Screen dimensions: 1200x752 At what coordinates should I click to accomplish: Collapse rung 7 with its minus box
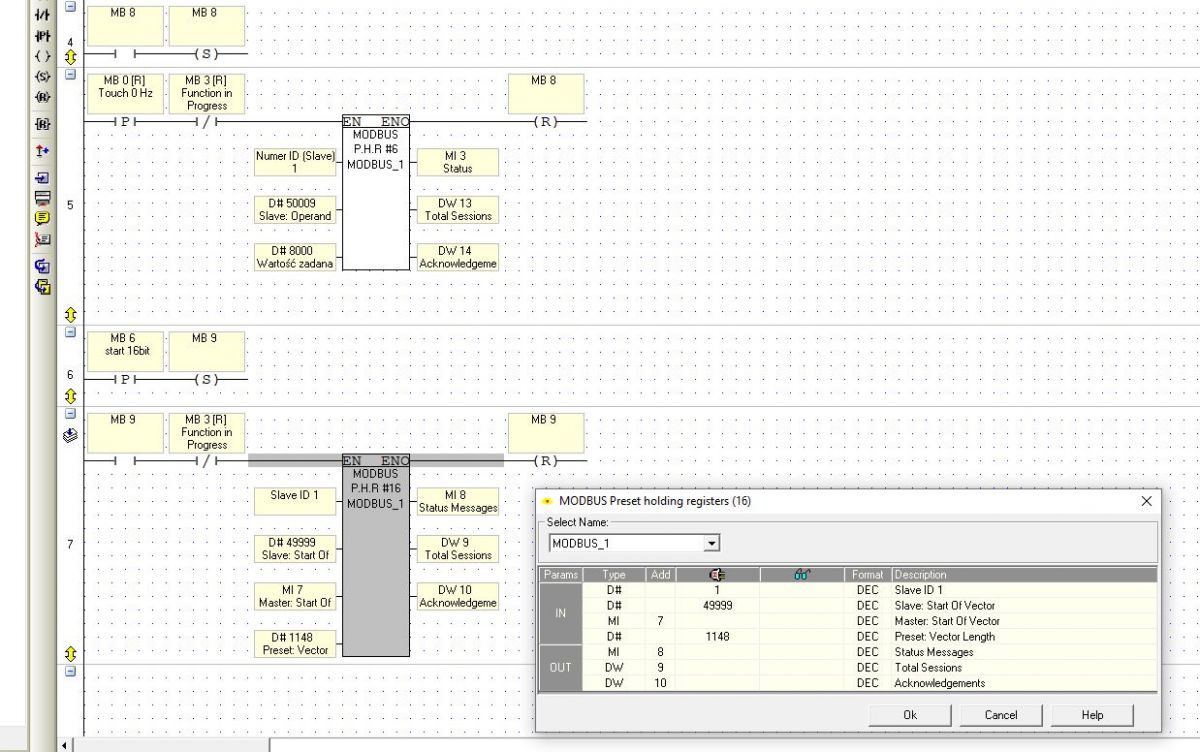(71, 413)
